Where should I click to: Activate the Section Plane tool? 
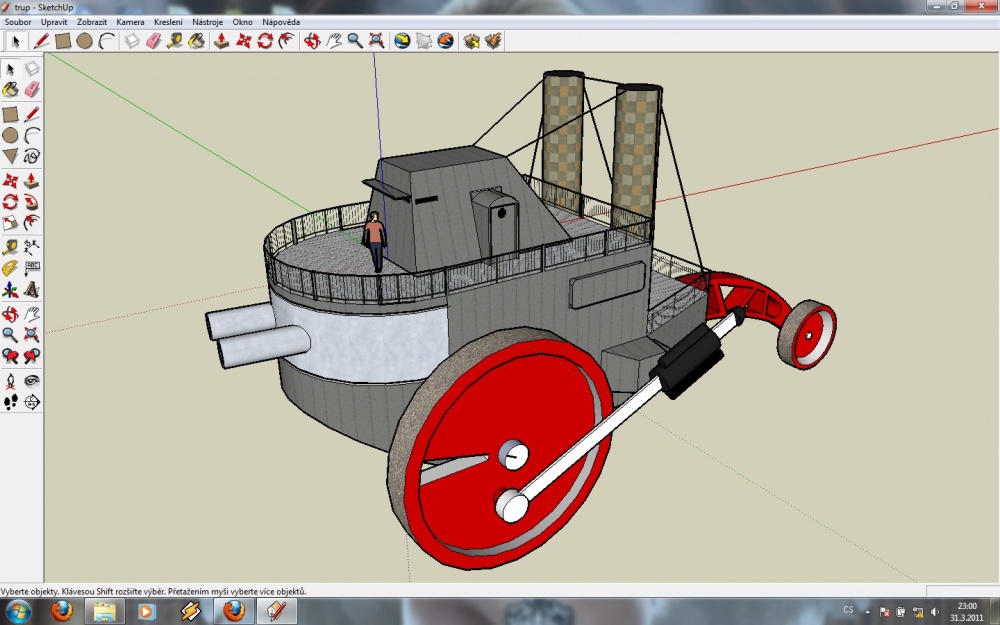(31, 402)
